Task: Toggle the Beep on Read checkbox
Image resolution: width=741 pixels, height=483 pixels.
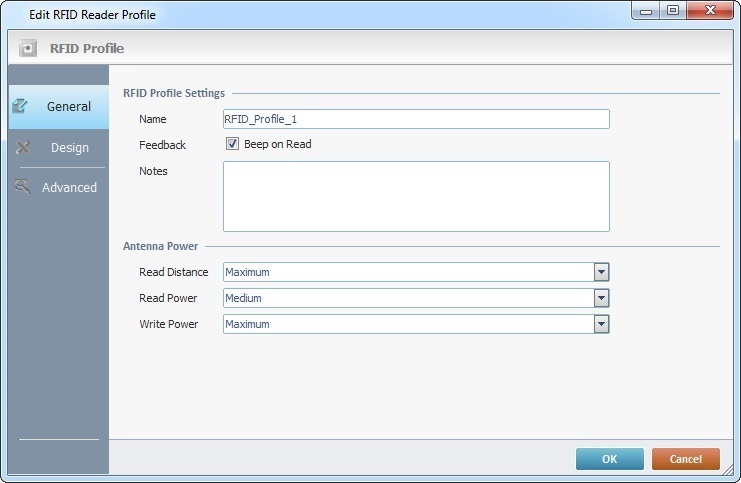Action: pos(233,144)
